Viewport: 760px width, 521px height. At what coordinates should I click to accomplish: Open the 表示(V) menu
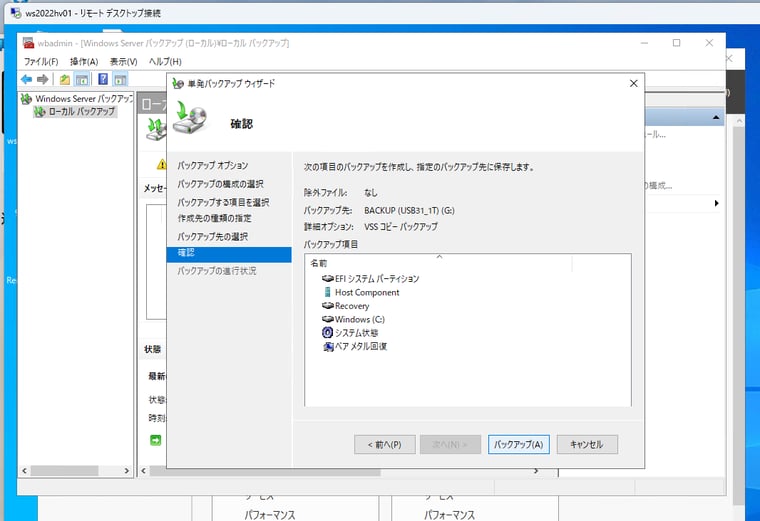123,62
